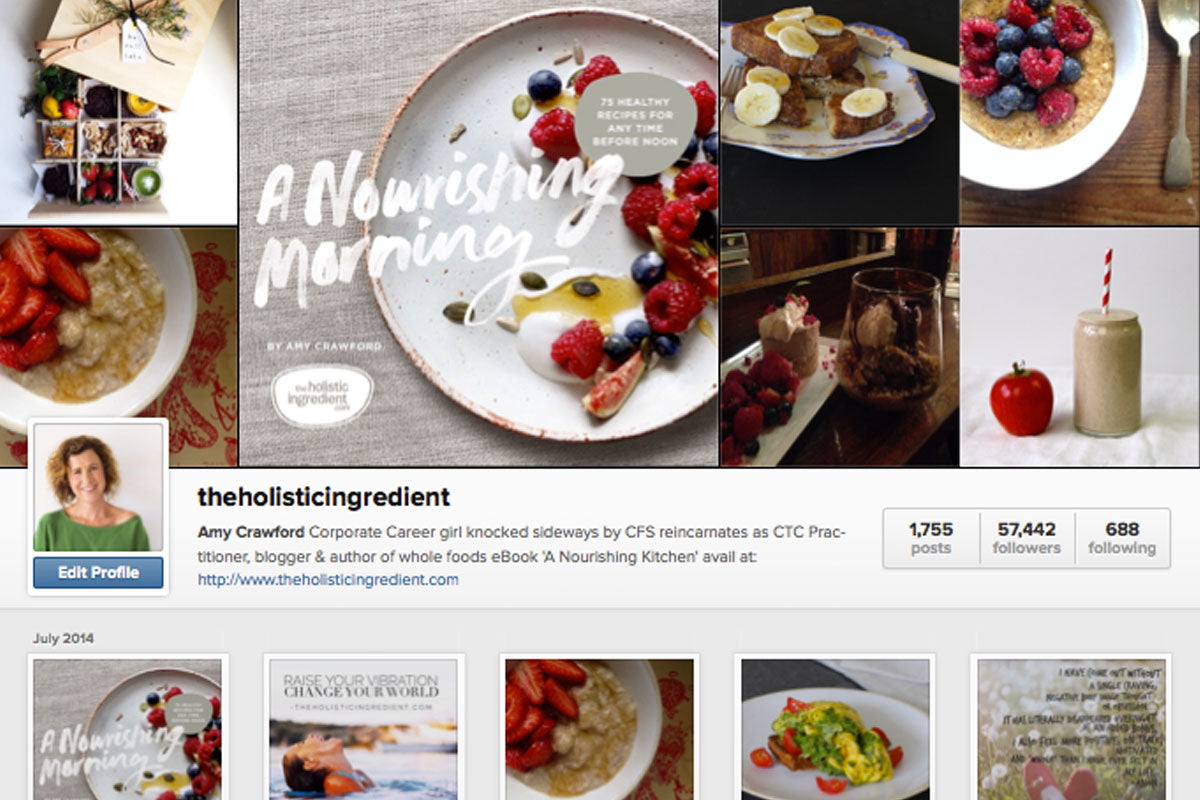1200x800 pixels.
Task: Click the smoothie jar with apple photo
Action: (1080, 347)
